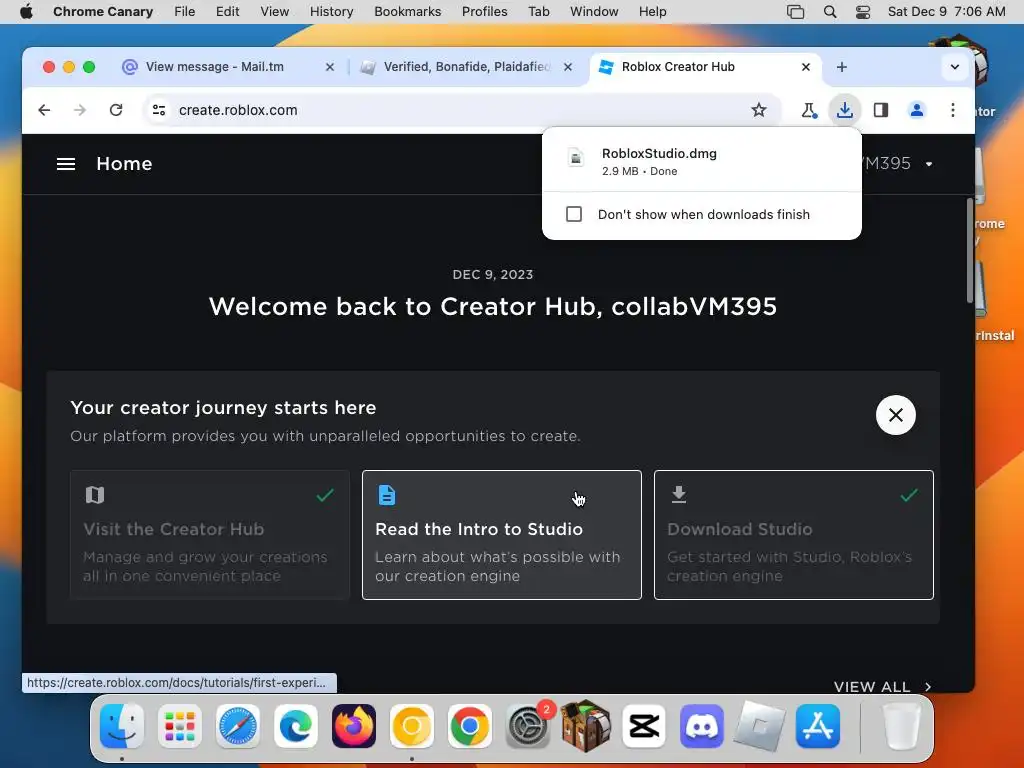Viewport: 1024px width, 768px height.
Task: Click the Welcome back to Creator Hub heading
Action: click(x=493, y=306)
